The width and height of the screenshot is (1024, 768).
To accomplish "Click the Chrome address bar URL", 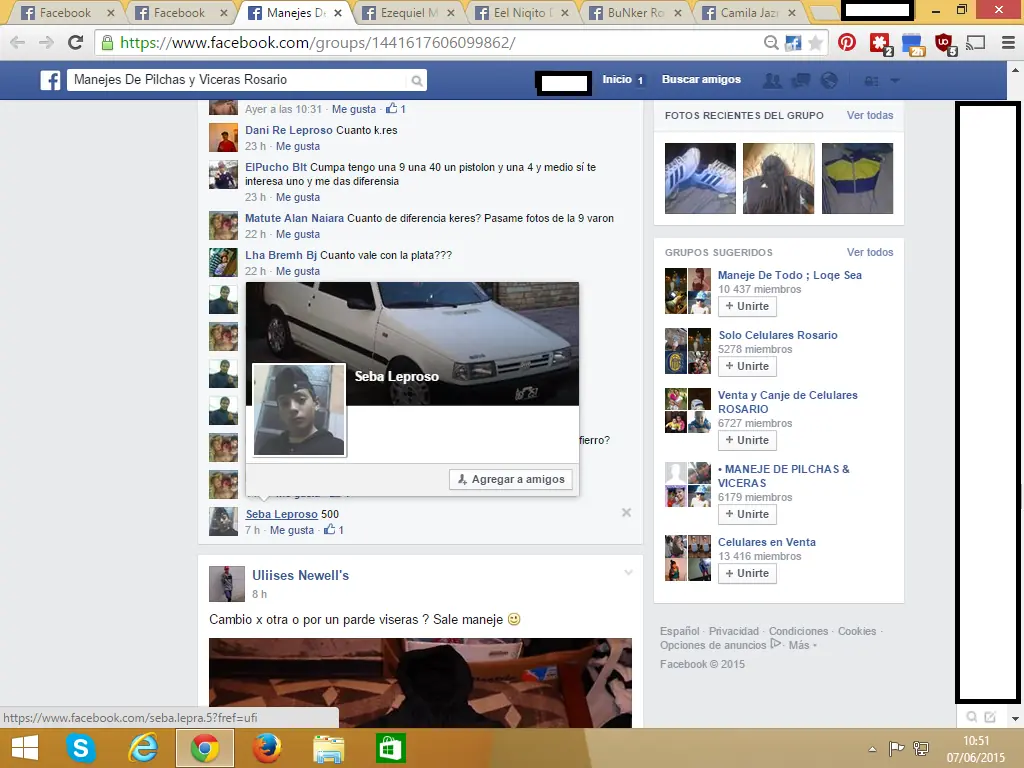I will (x=317, y=43).
